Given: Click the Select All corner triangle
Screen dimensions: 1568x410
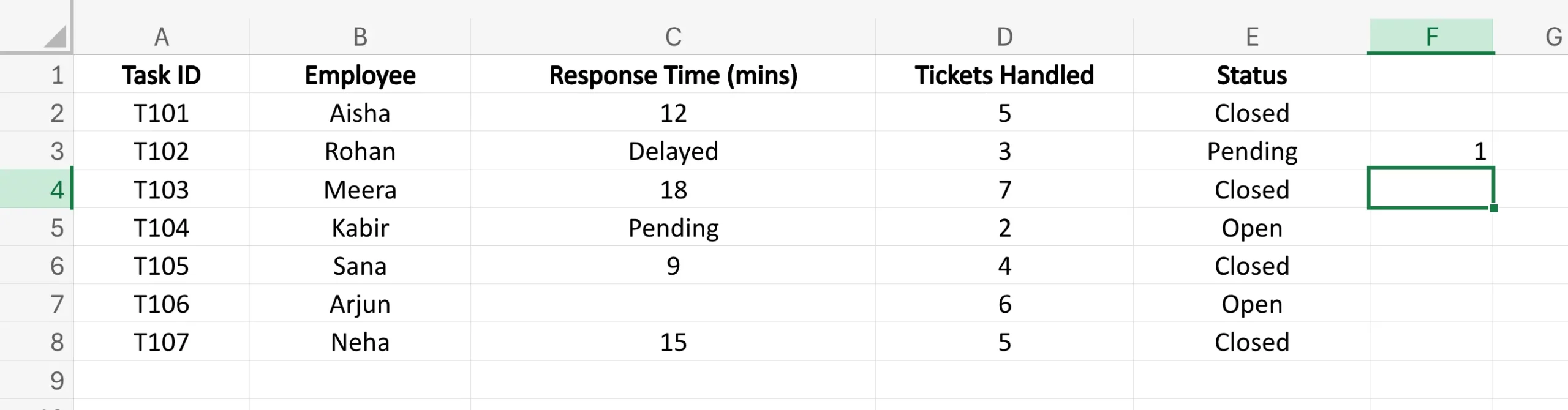Looking at the screenshot, I should [55, 37].
